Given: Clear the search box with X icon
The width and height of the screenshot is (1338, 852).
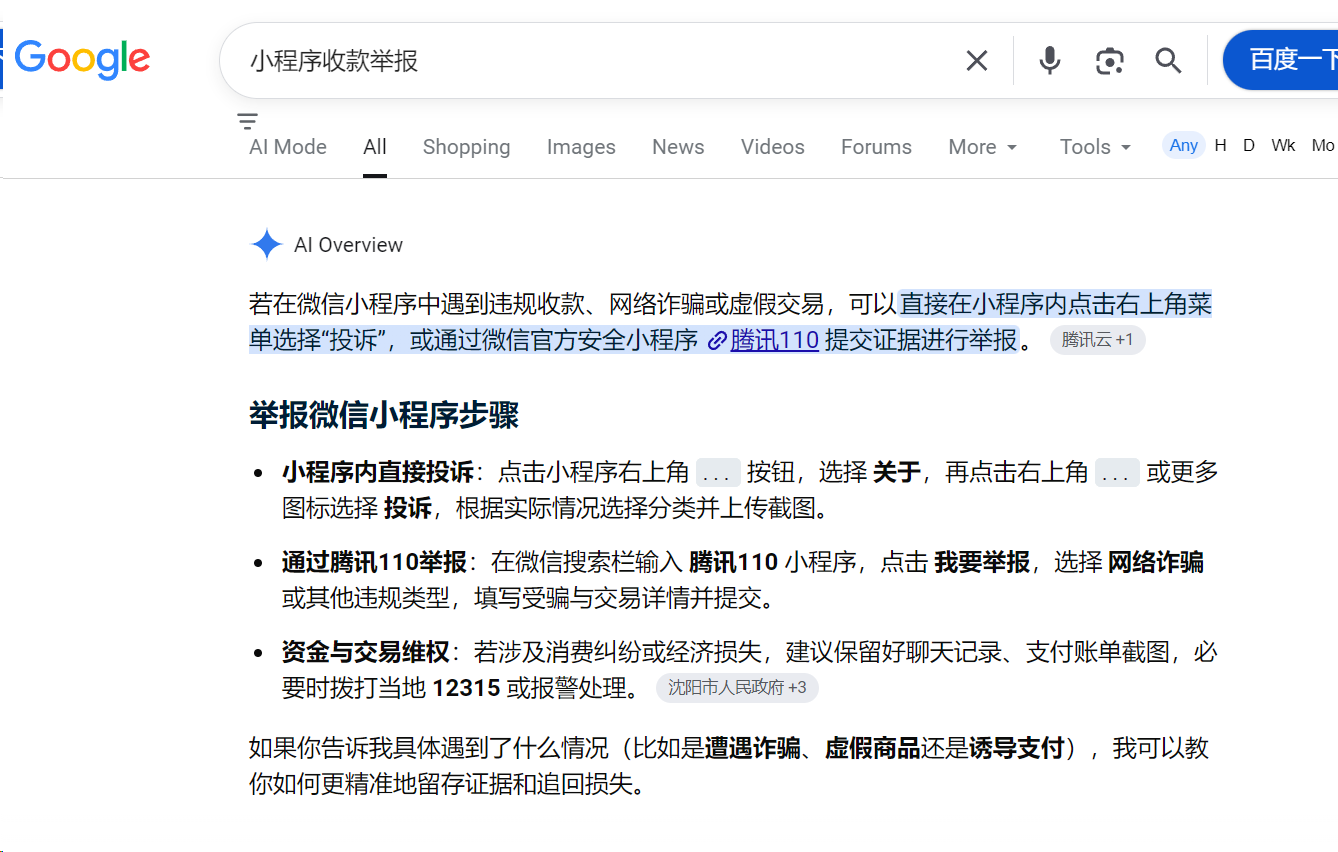Looking at the screenshot, I should [x=977, y=61].
